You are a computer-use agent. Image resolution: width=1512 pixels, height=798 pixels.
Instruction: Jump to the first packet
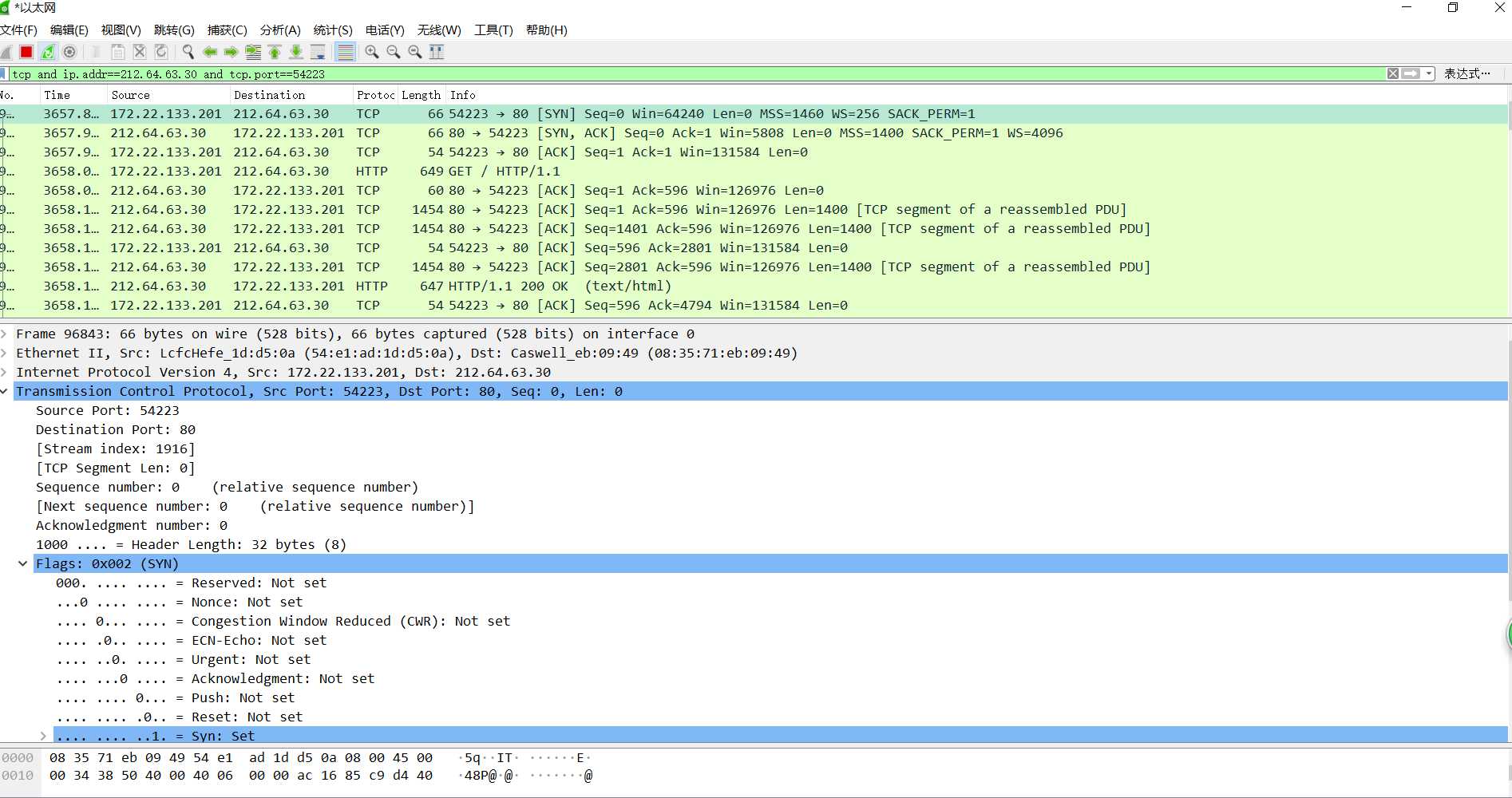(x=275, y=52)
